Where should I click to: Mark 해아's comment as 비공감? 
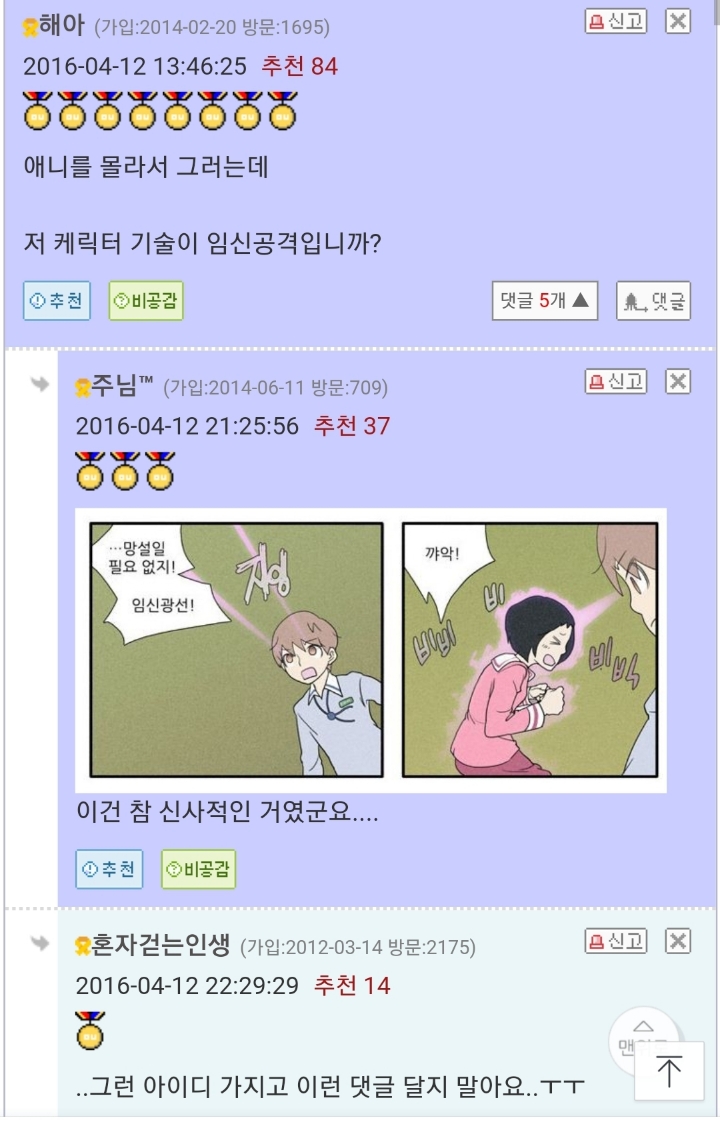[146, 301]
